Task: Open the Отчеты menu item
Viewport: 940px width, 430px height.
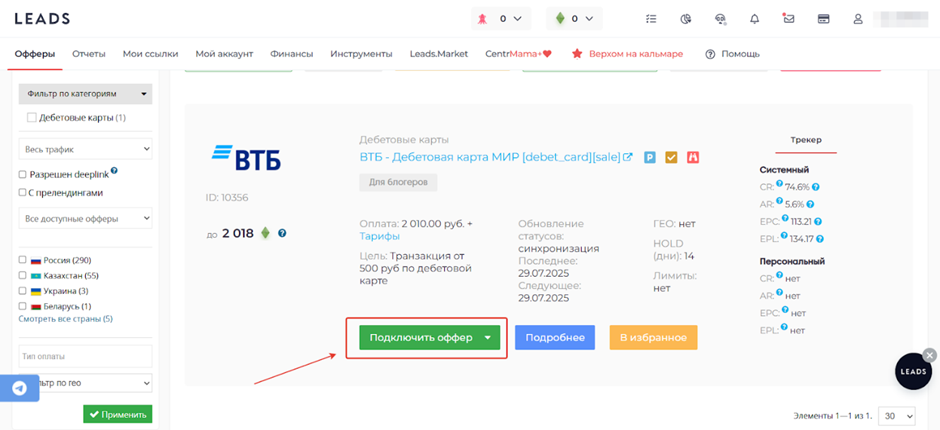Action: (89, 54)
